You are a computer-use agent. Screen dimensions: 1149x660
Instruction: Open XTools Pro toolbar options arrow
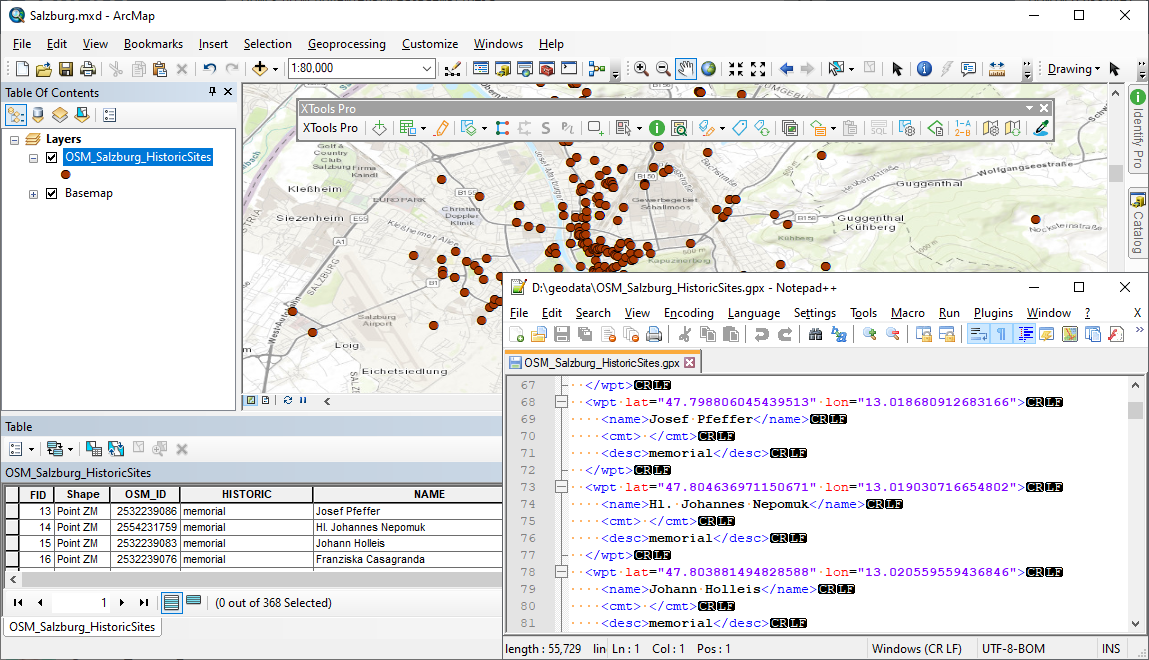pyautogui.click(x=1029, y=108)
